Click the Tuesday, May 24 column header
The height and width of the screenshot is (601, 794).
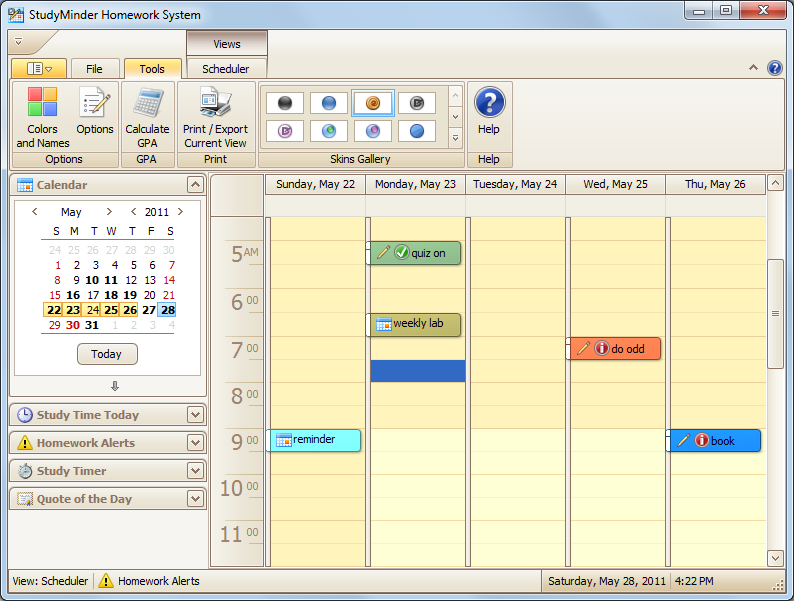515,184
